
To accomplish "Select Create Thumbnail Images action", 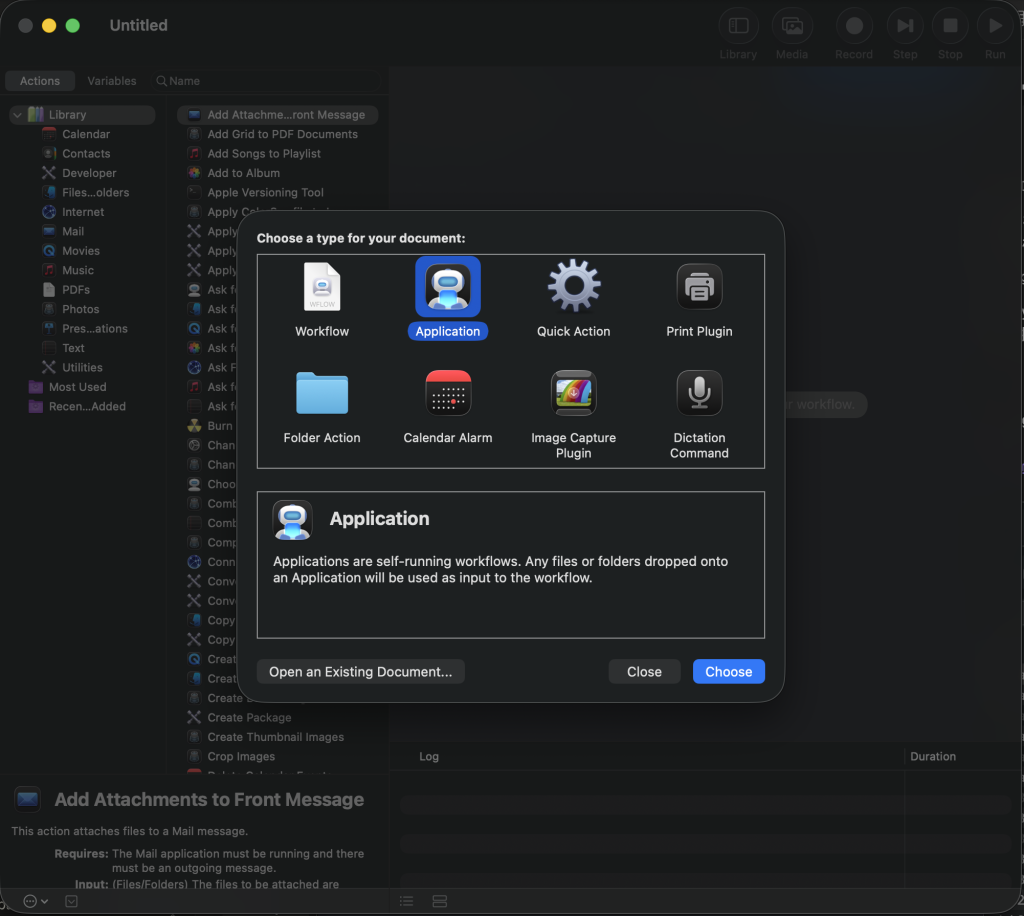I will click(x=278, y=737).
